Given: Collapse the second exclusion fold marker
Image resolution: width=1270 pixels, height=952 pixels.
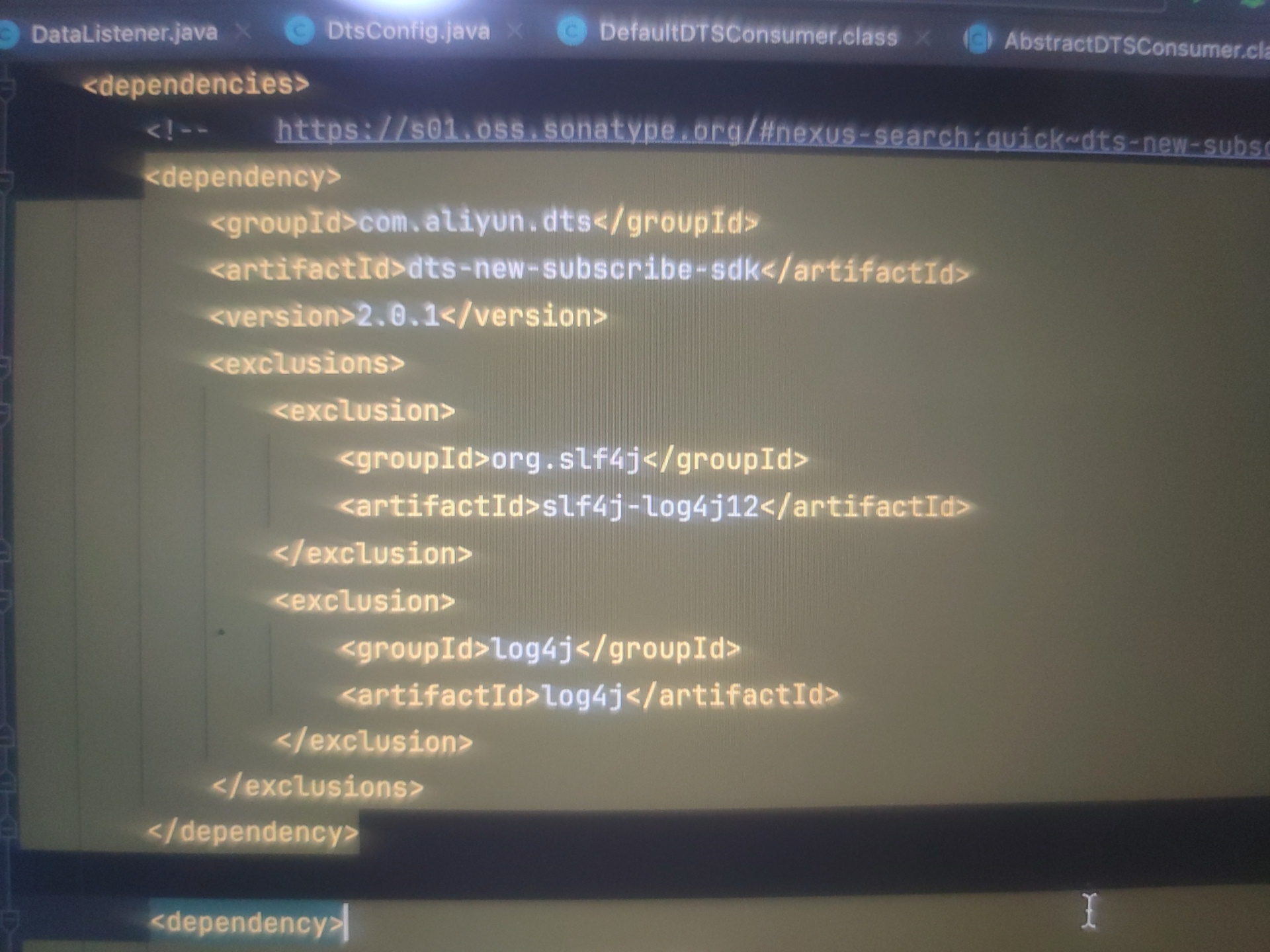Looking at the screenshot, I should 5,602.
